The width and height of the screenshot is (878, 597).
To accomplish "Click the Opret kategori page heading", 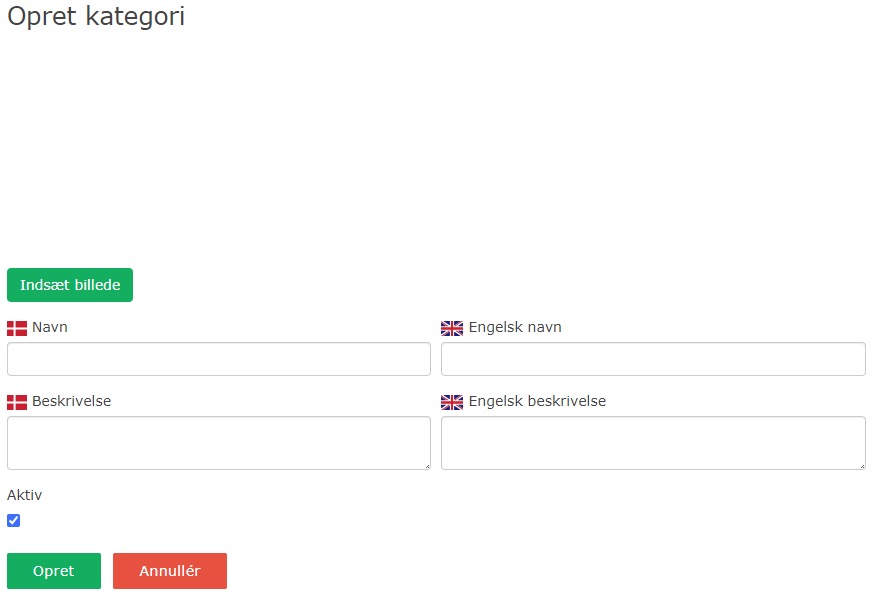I will point(95,17).
